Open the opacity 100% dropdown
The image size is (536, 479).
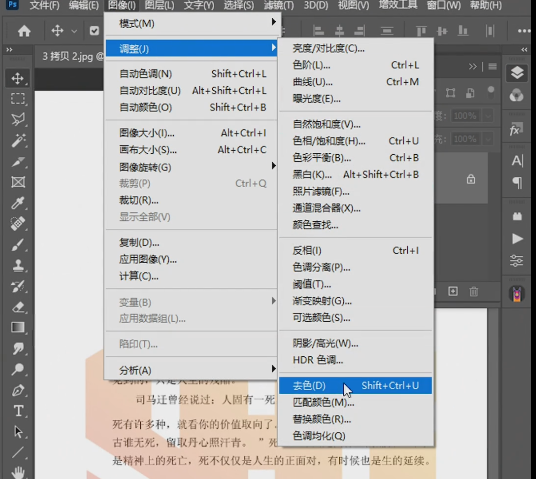488,116
